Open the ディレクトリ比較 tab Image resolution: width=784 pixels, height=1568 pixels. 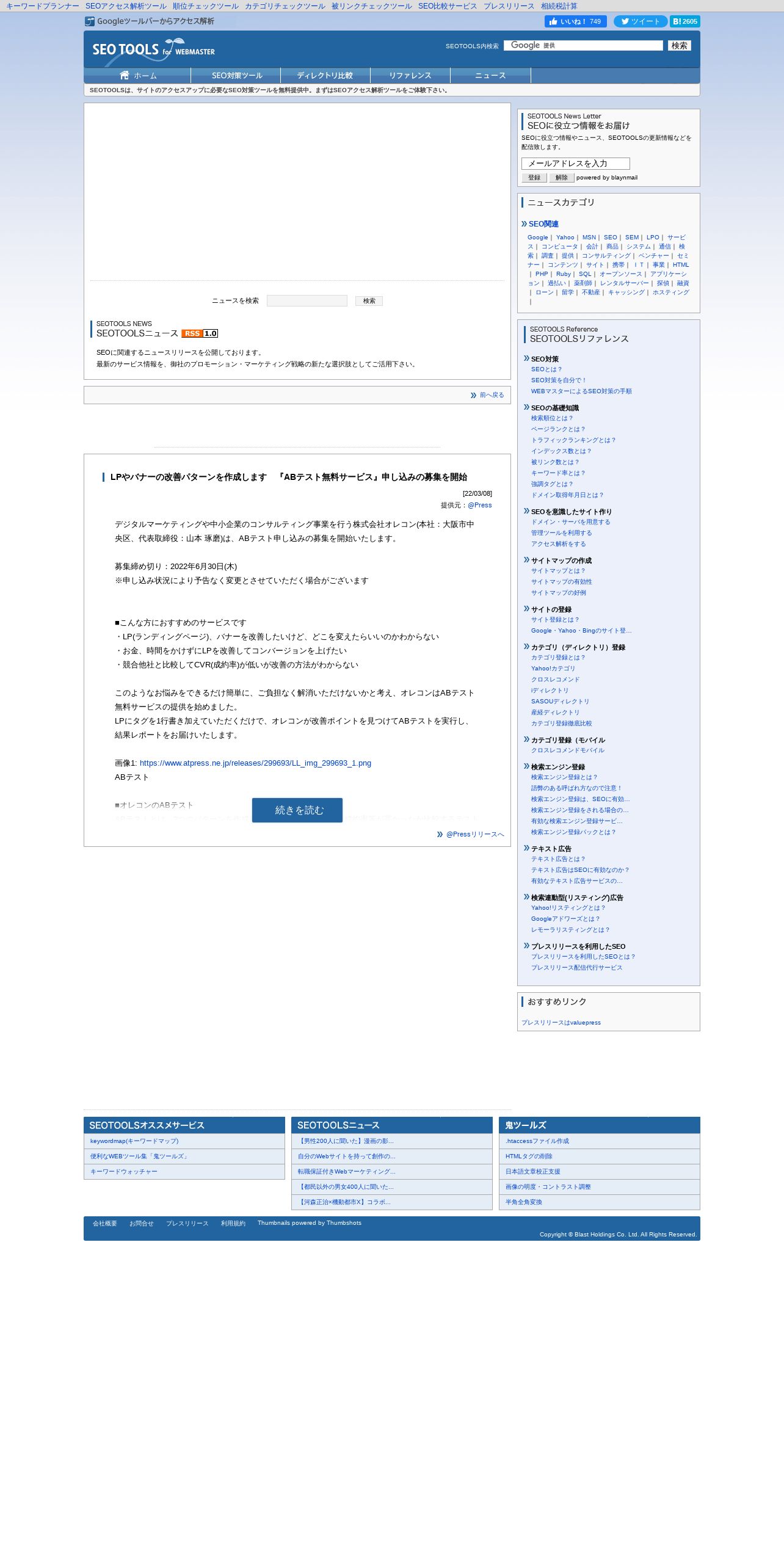325,75
